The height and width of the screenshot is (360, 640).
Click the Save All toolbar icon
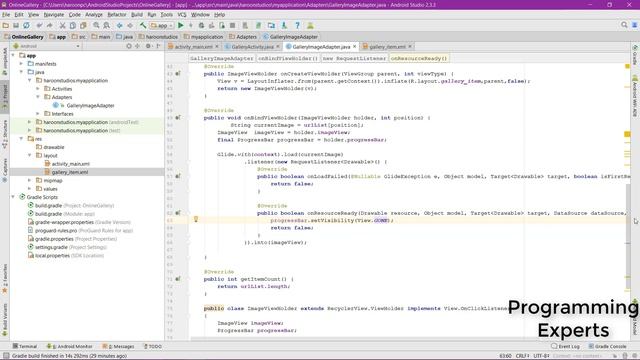click(16, 25)
